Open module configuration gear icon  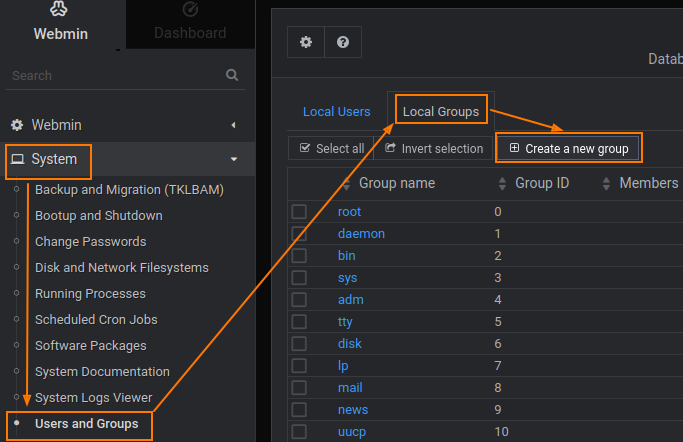pos(306,42)
